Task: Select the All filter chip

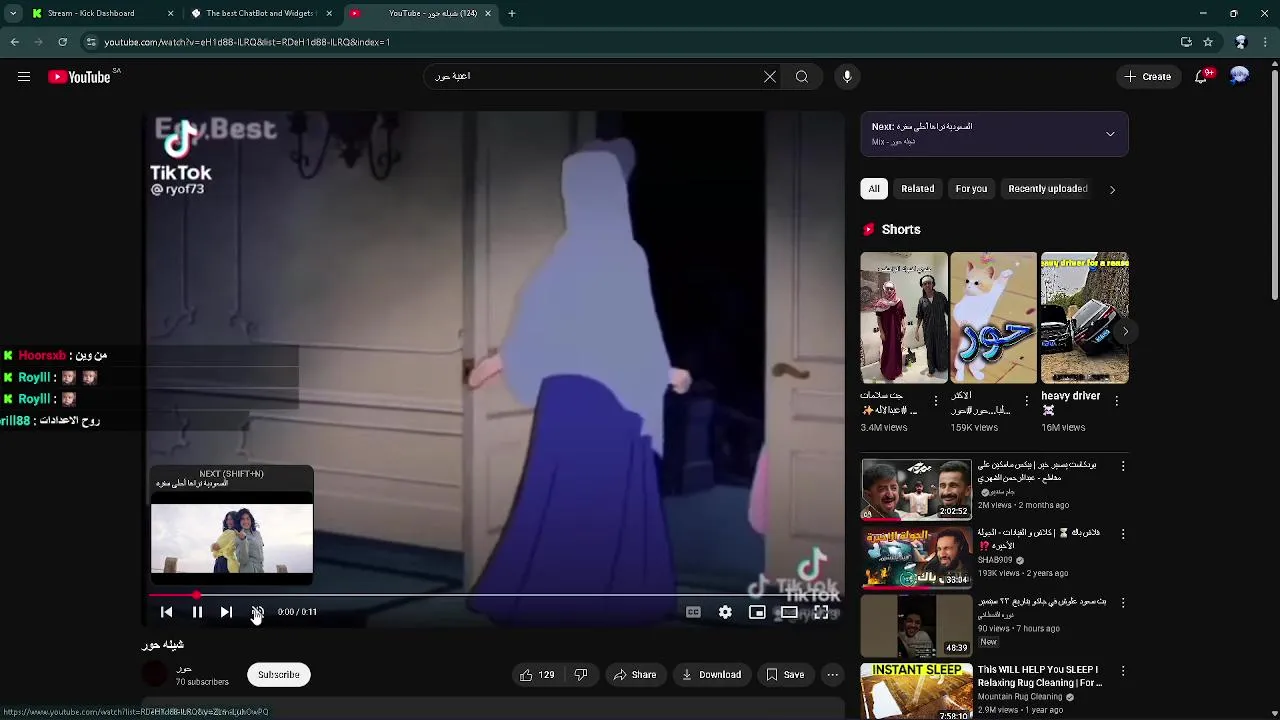Action: click(x=874, y=189)
